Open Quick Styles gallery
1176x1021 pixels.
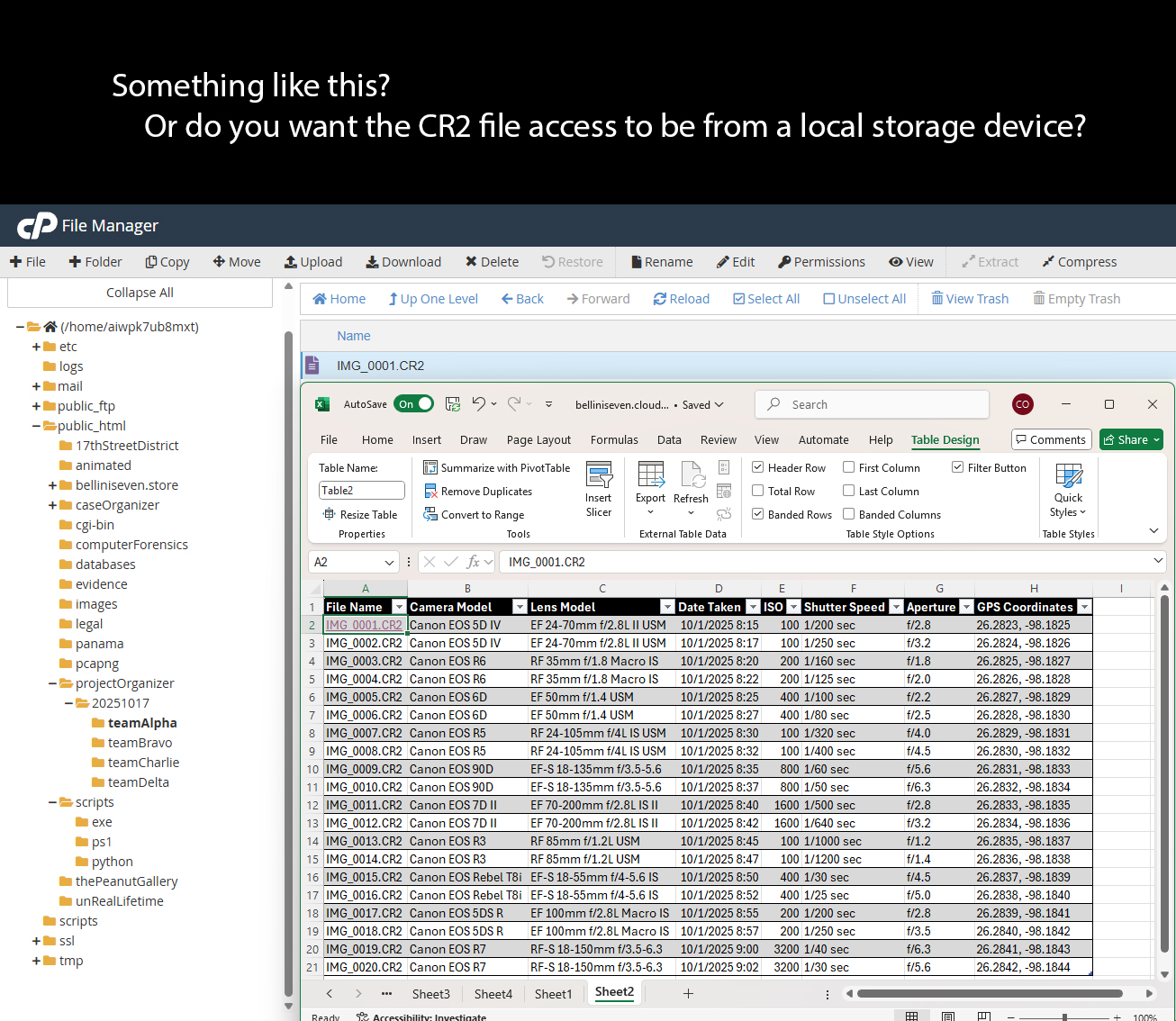coord(1068,490)
